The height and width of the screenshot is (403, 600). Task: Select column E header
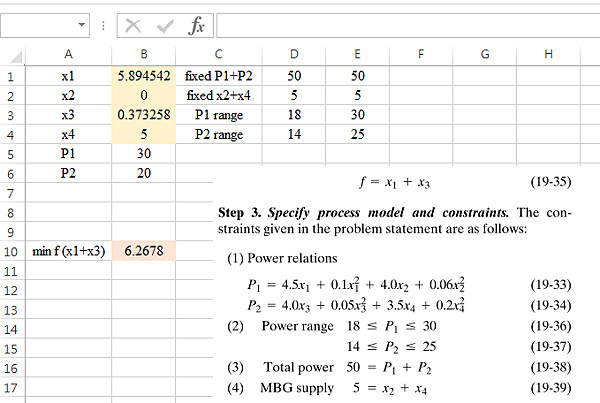[x=357, y=54]
